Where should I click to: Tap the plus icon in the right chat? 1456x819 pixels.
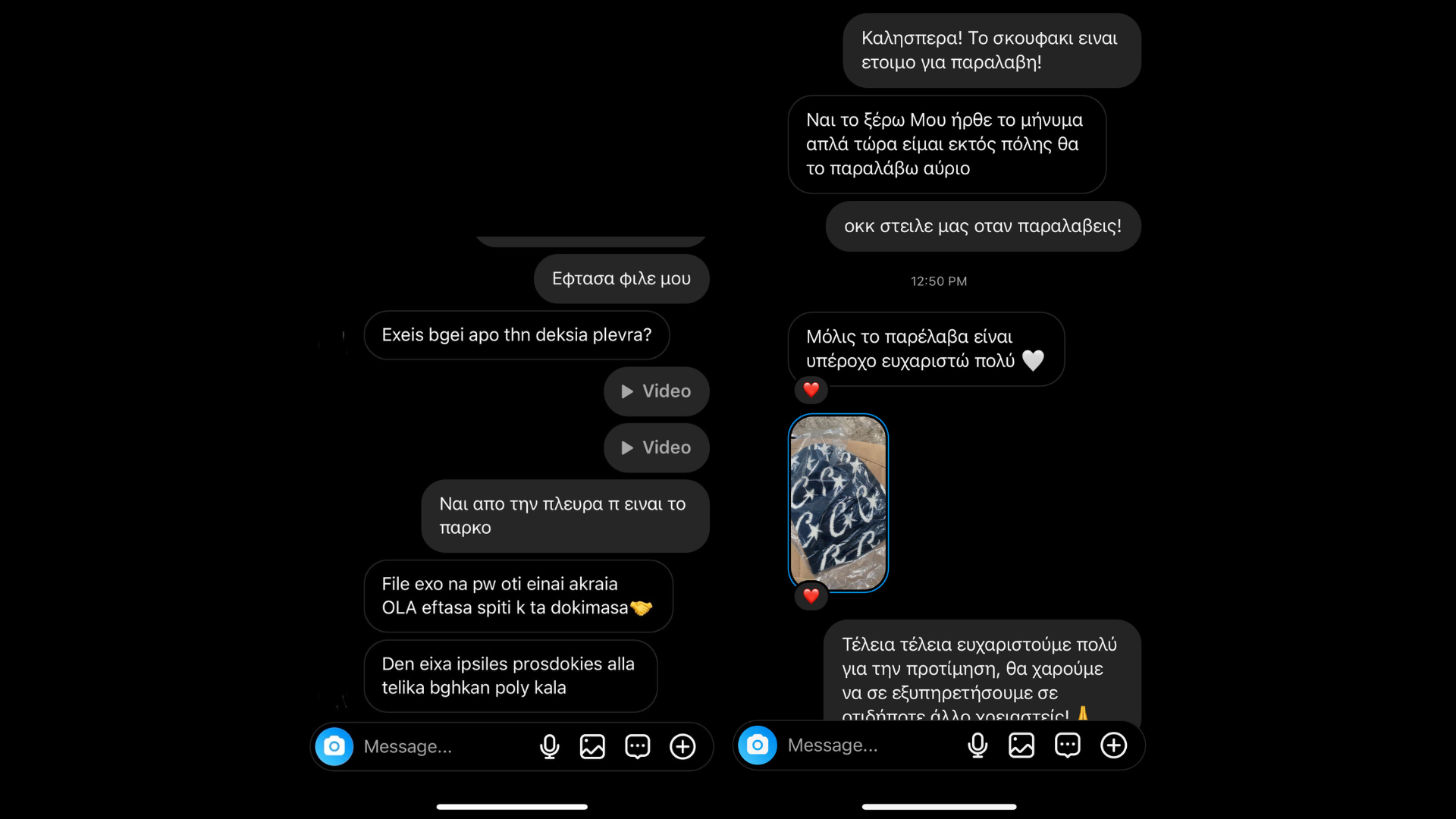1113,745
